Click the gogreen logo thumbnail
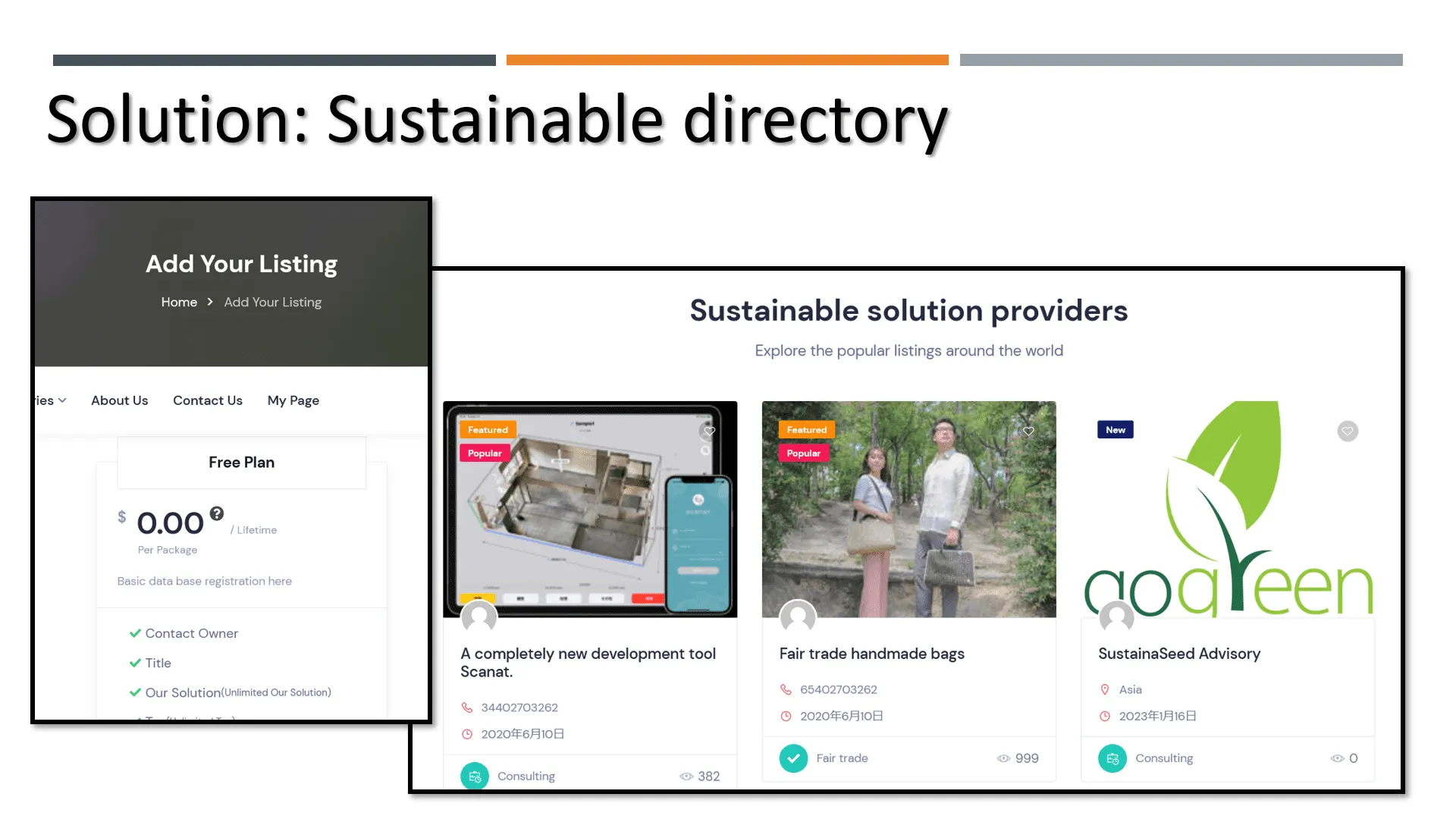The image size is (1456, 819). pyautogui.click(x=1227, y=509)
